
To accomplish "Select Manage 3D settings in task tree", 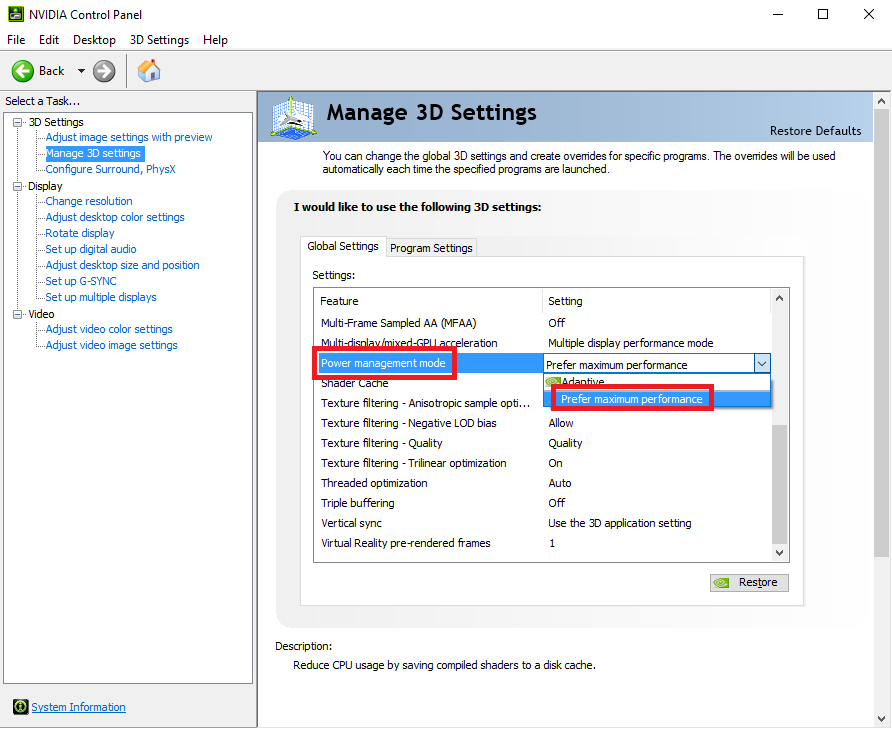I will 93,153.
